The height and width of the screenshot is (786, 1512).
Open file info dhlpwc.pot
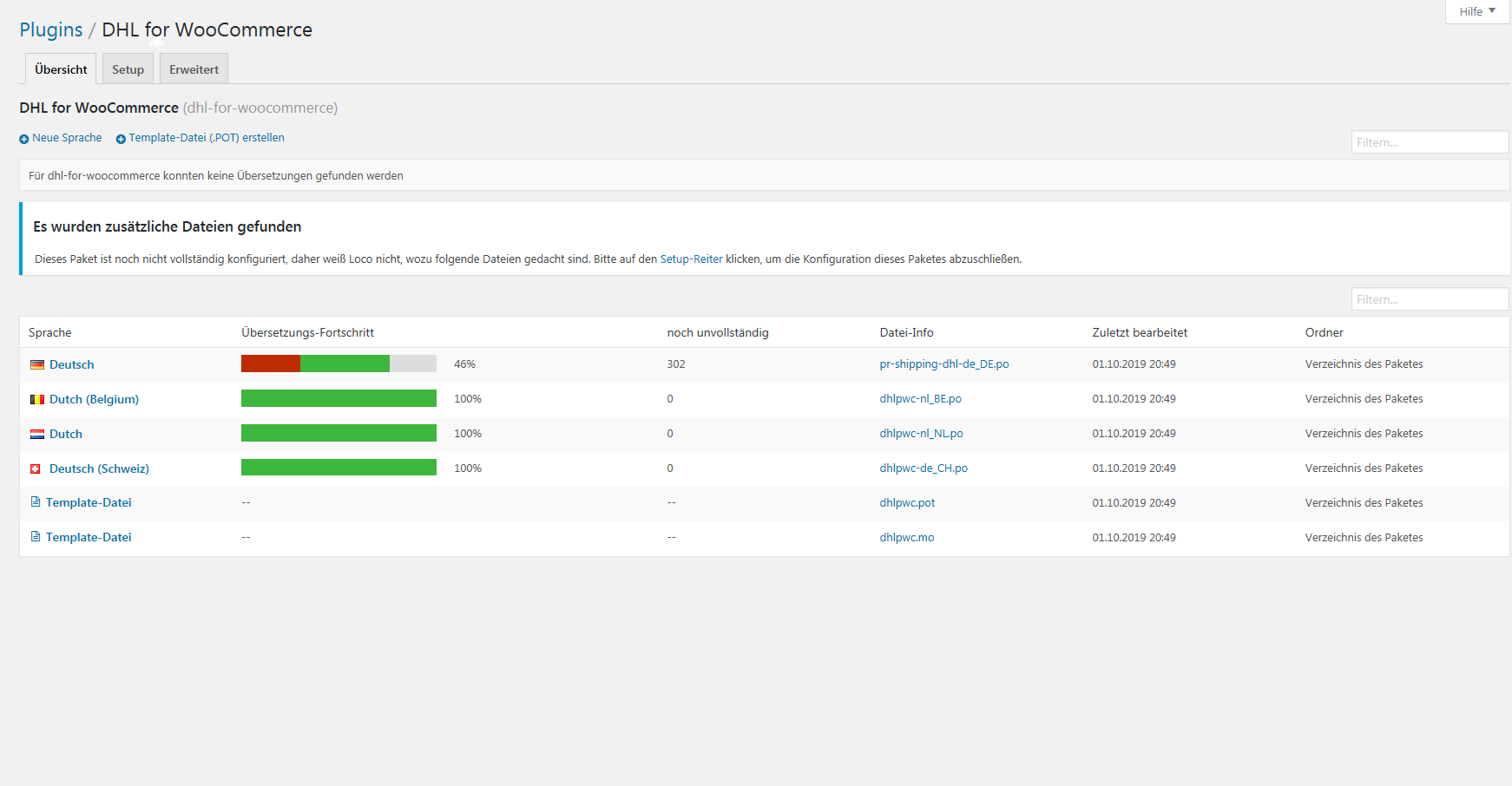point(907,503)
